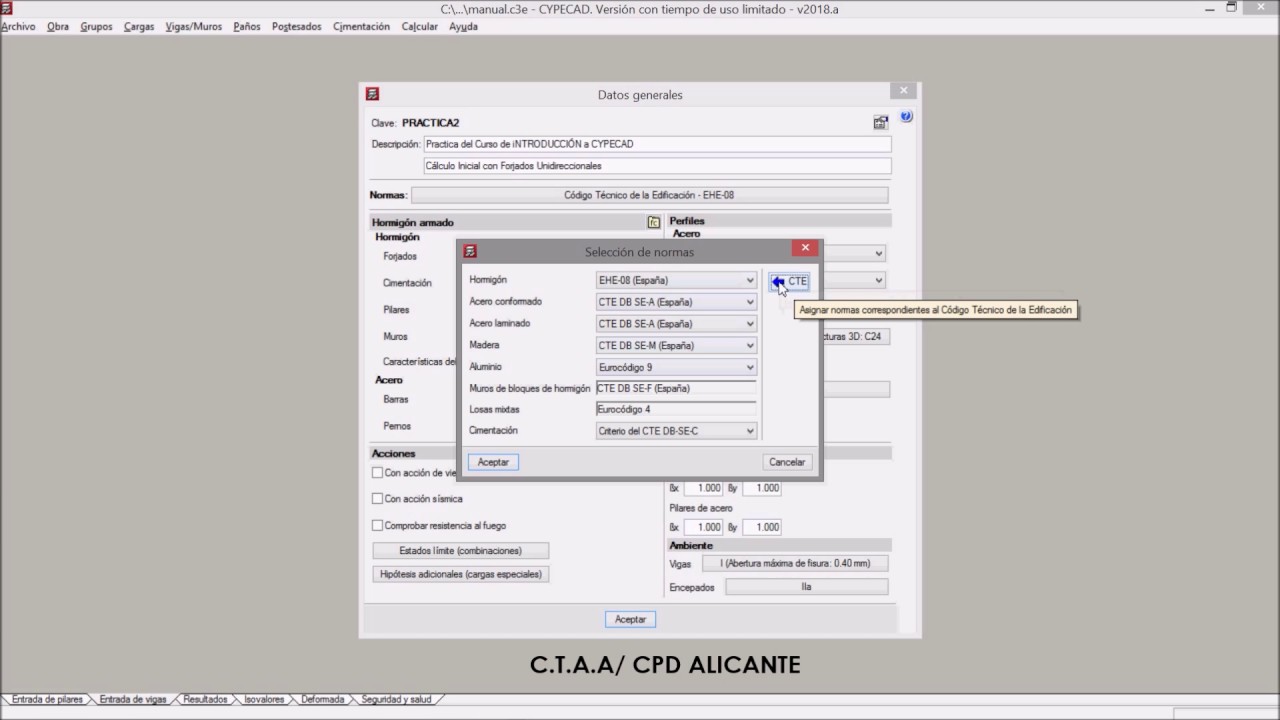Click the Losas mixtas Eurocódigo 4 field
Viewport: 1280px width, 720px height.
[676, 409]
